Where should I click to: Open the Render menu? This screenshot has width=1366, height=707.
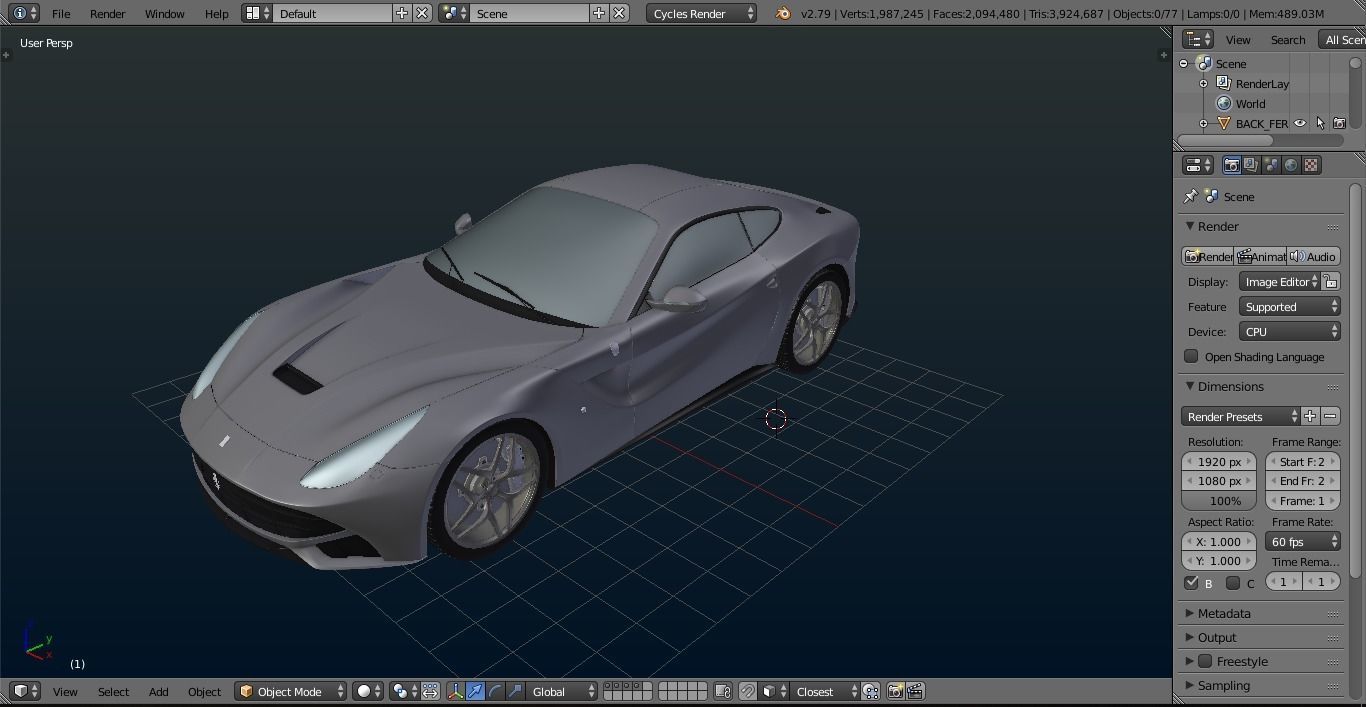pyautogui.click(x=108, y=13)
